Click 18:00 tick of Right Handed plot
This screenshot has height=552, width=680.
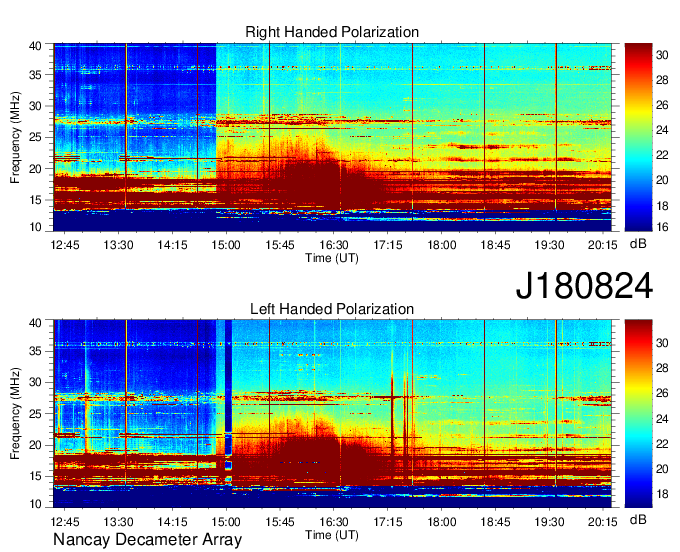click(441, 245)
